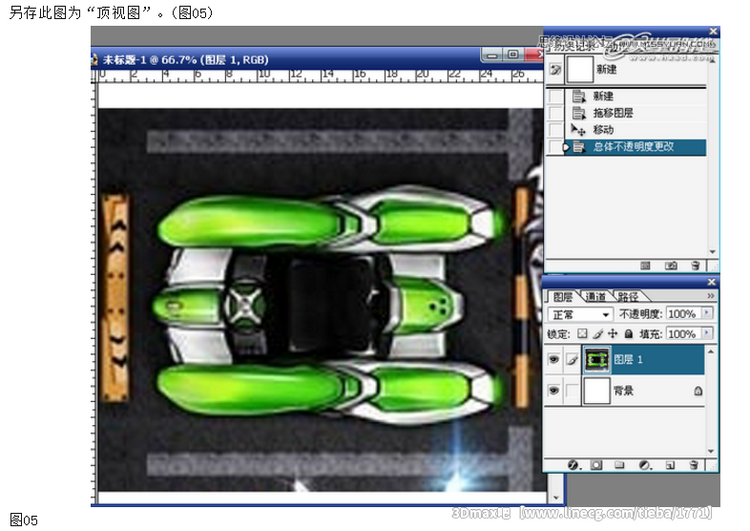Close the Layers panel
This screenshot has width=750, height=531.
(711, 282)
